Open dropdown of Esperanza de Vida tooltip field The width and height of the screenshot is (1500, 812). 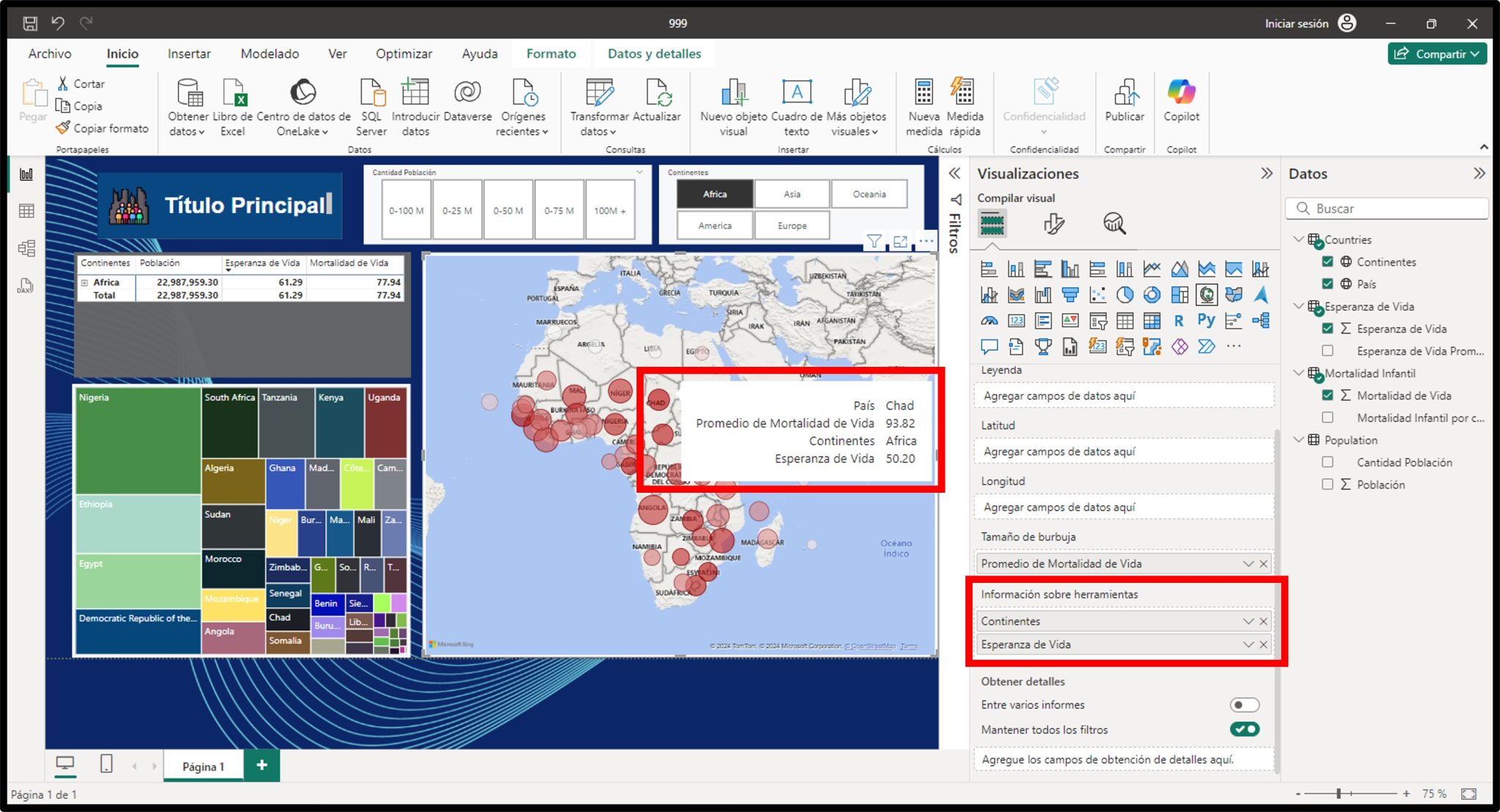(x=1248, y=644)
